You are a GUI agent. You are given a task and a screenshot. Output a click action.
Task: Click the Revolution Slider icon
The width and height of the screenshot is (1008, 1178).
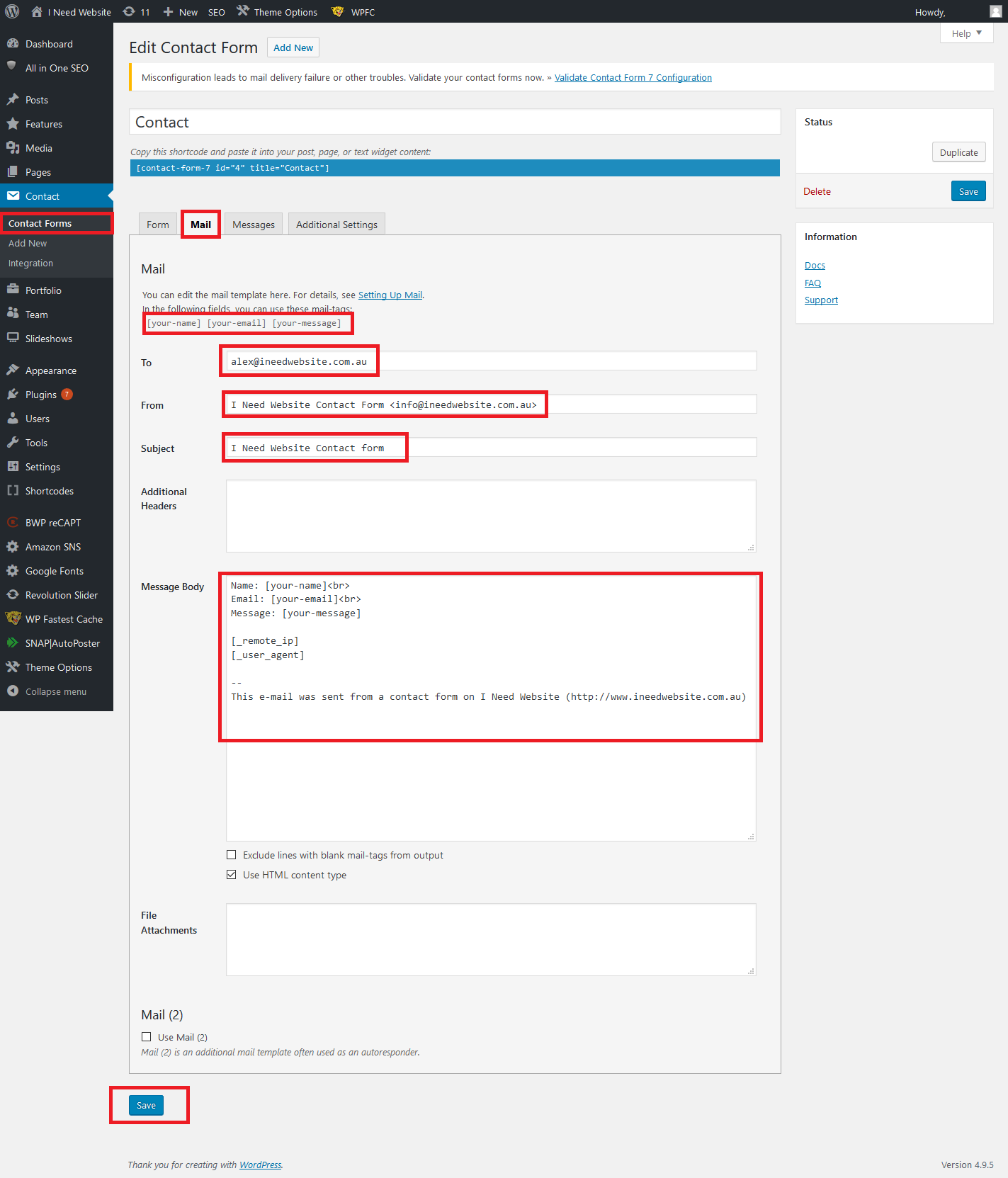point(13,595)
